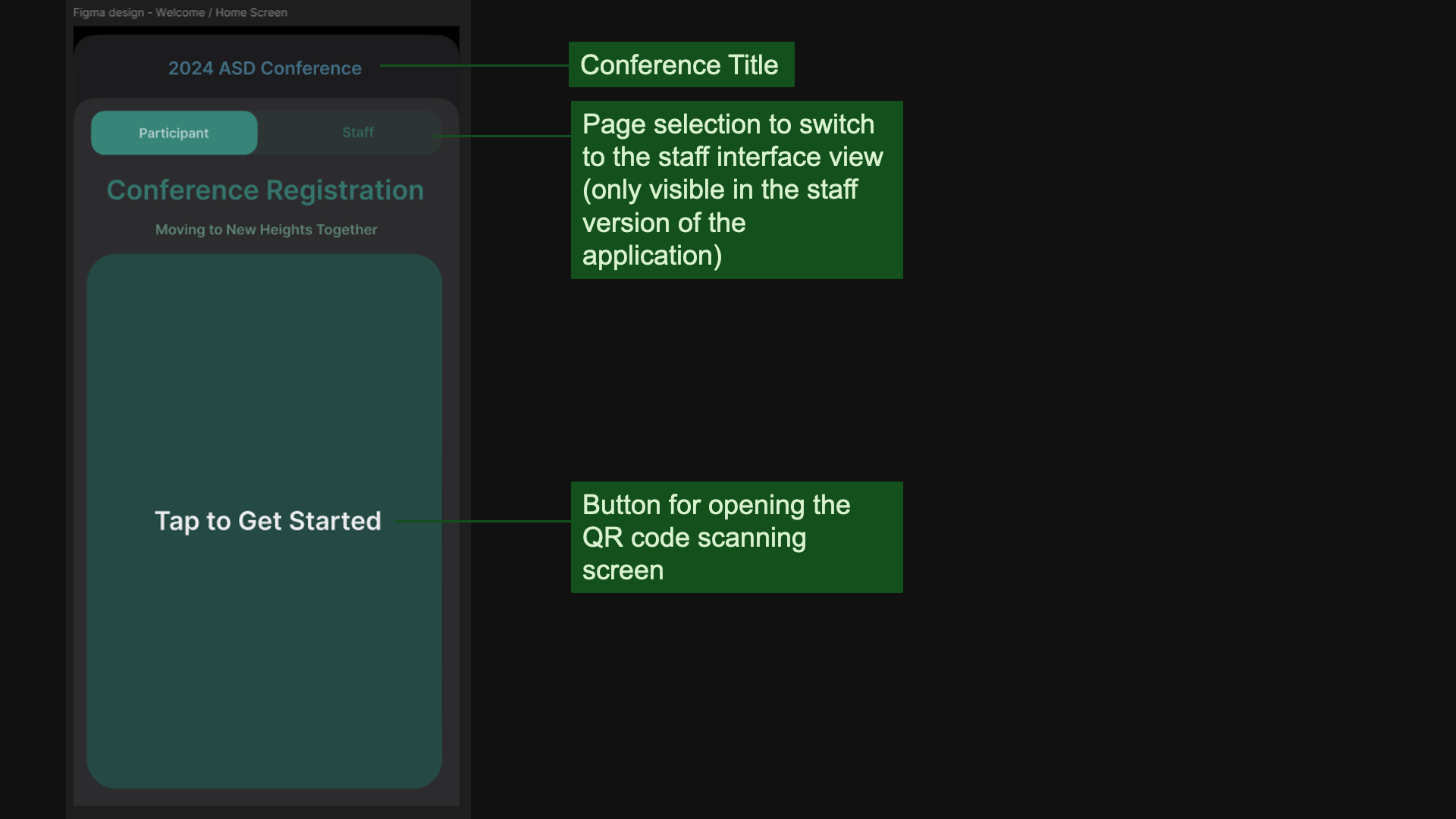
Task: Select the 'Conference Title' annotation box
Action: click(680, 64)
